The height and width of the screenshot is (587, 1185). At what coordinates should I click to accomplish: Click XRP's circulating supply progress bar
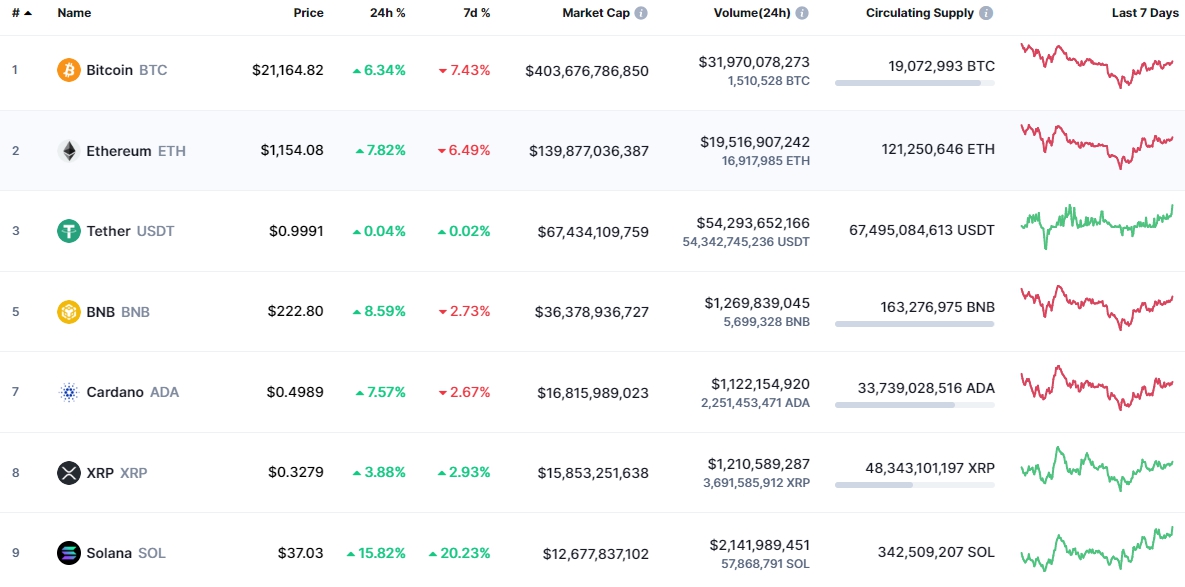click(x=914, y=485)
